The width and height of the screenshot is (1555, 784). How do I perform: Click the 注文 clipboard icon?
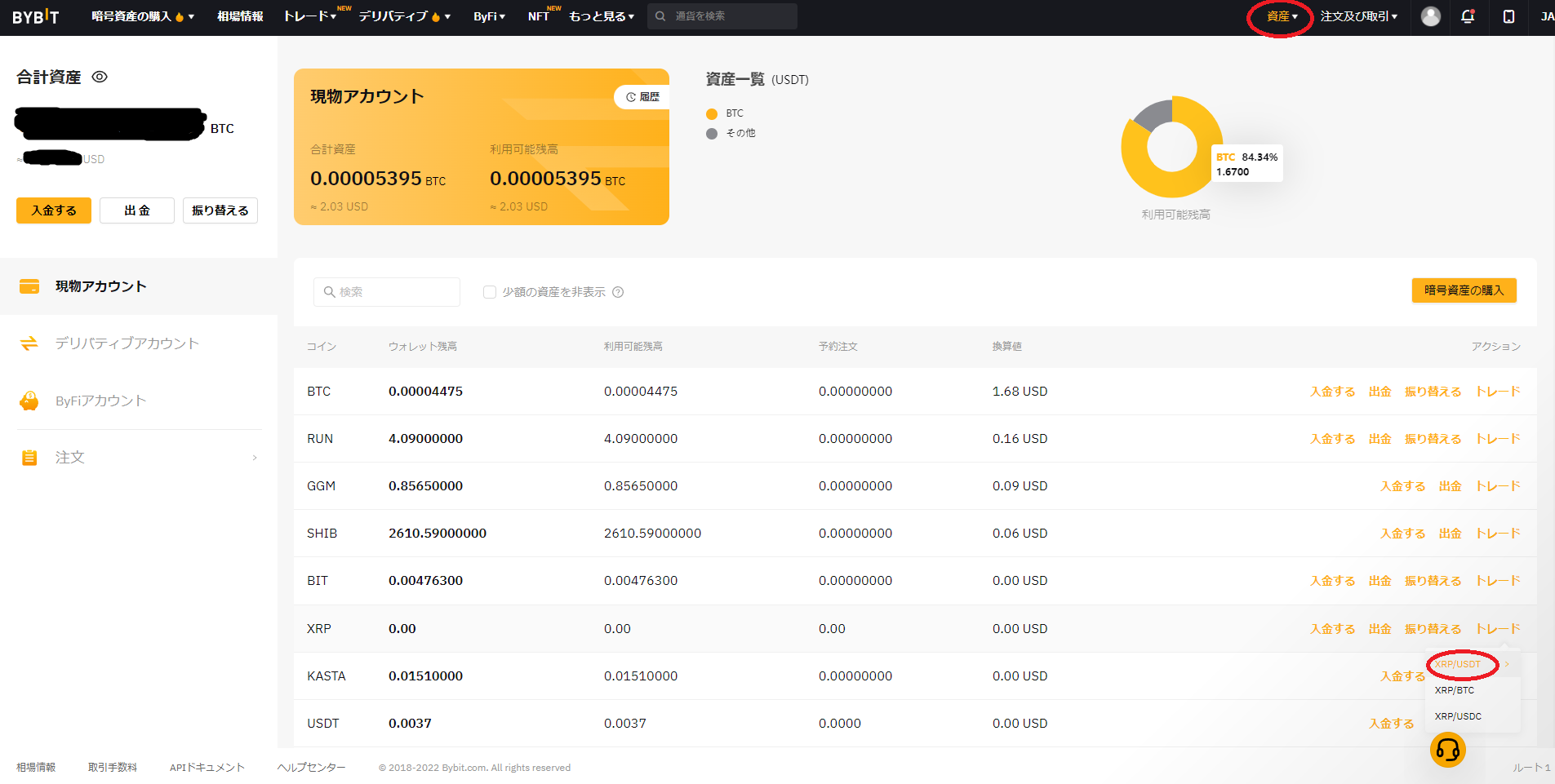[29, 458]
